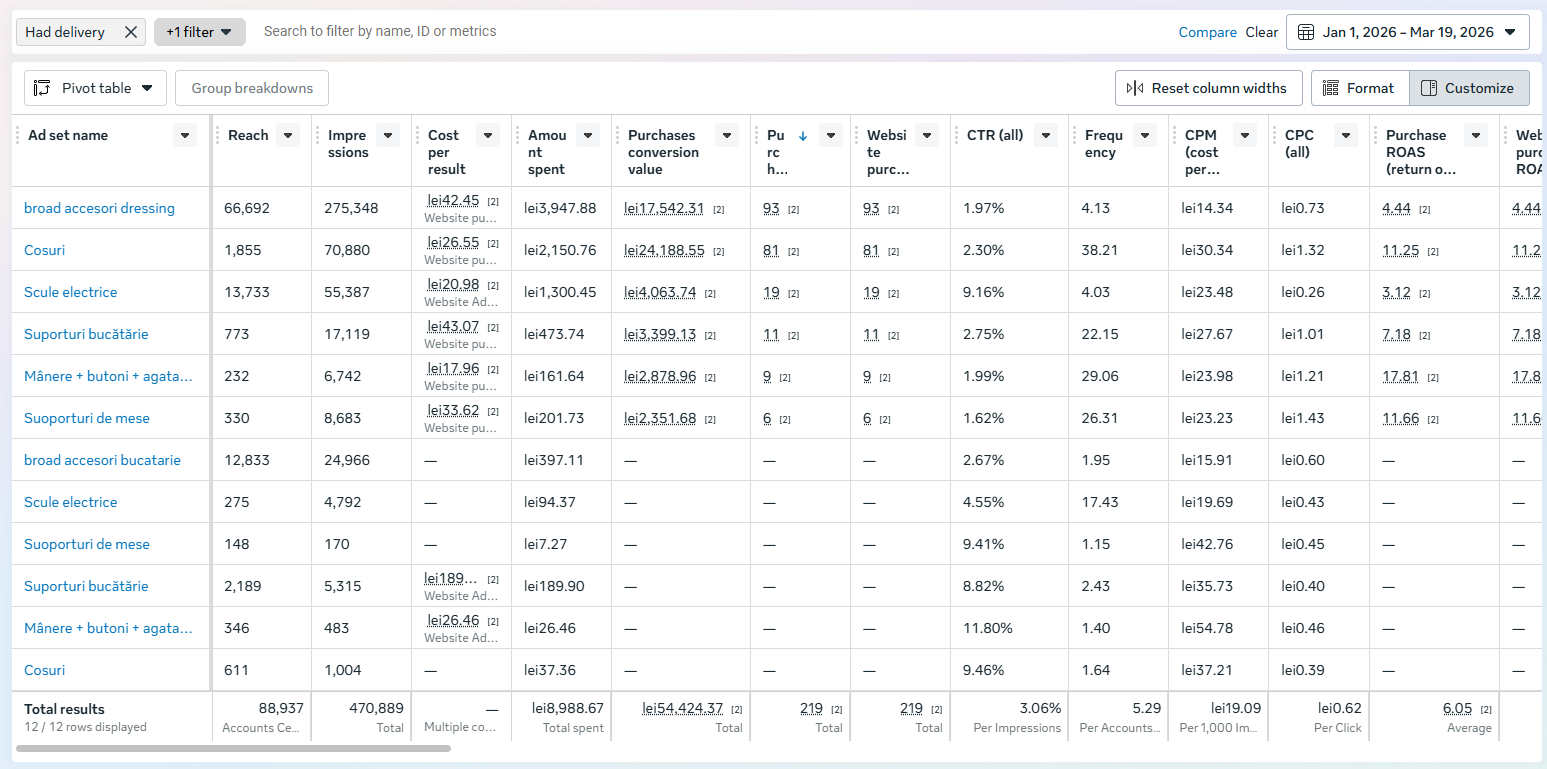The image size is (1547, 769).
Task: Click the calendar icon in date picker
Action: 1306,32
